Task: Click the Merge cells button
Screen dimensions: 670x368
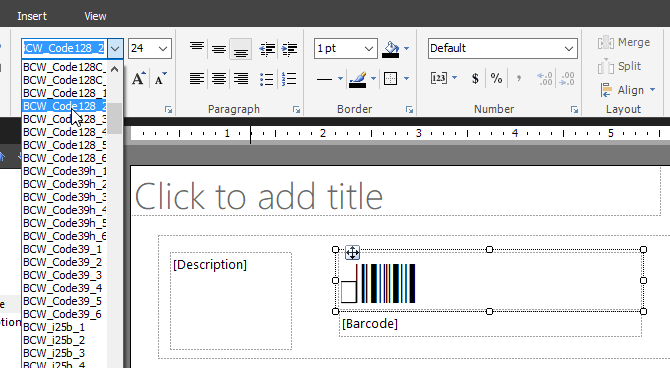Action: tap(624, 42)
